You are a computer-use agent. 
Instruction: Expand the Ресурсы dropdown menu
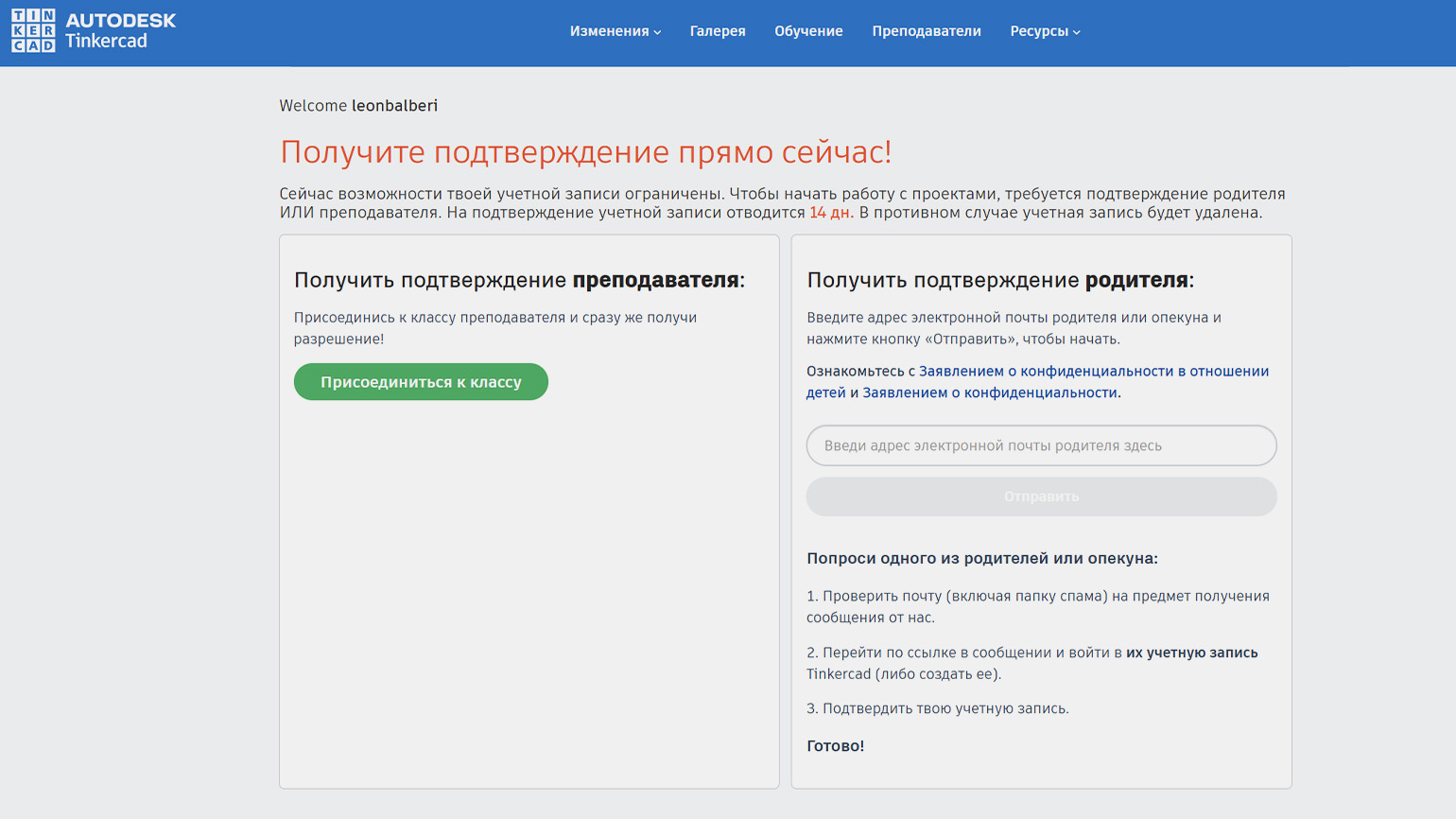pyautogui.click(x=1038, y=31)
